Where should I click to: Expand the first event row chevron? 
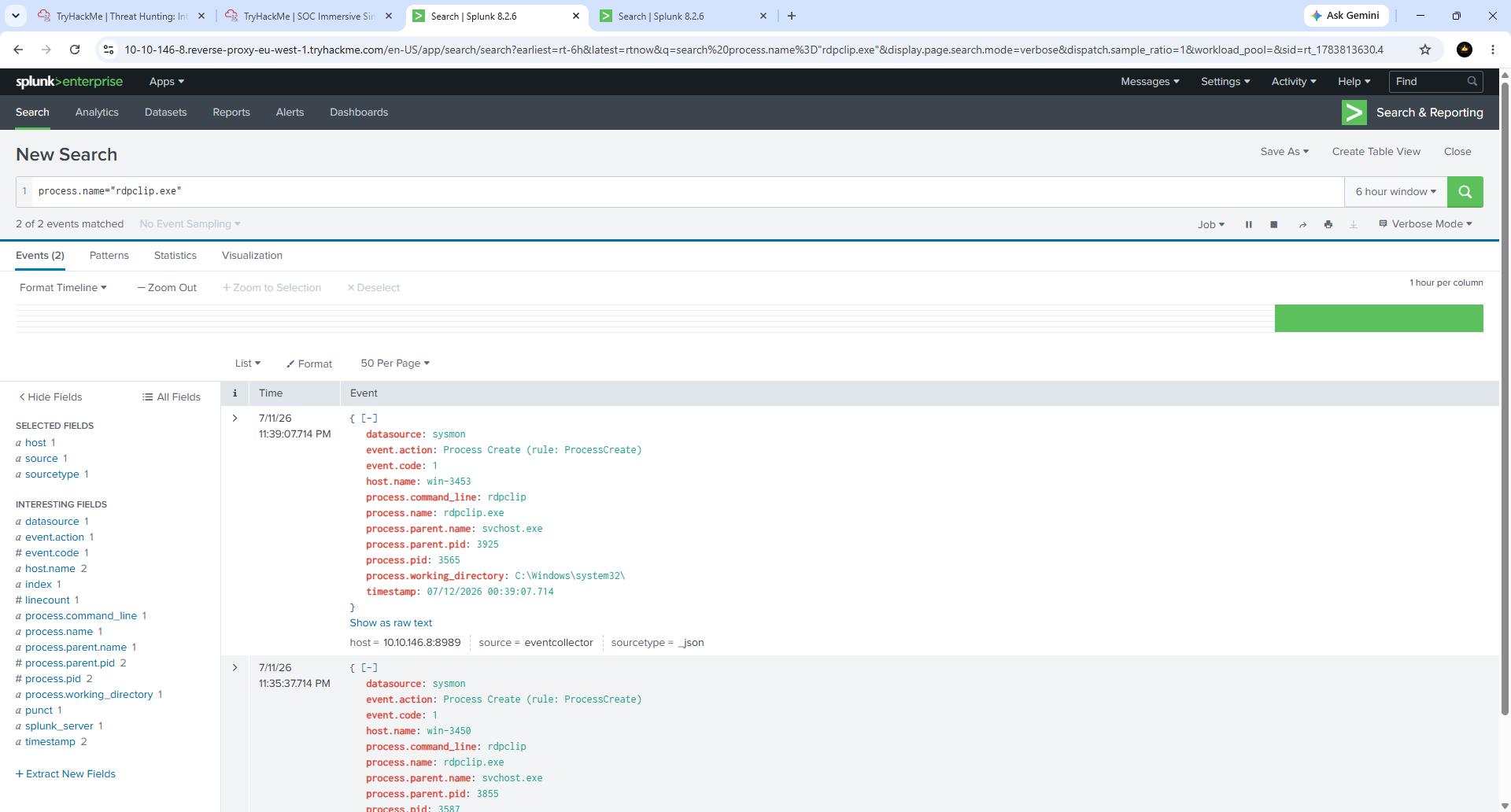pos(235,418)
